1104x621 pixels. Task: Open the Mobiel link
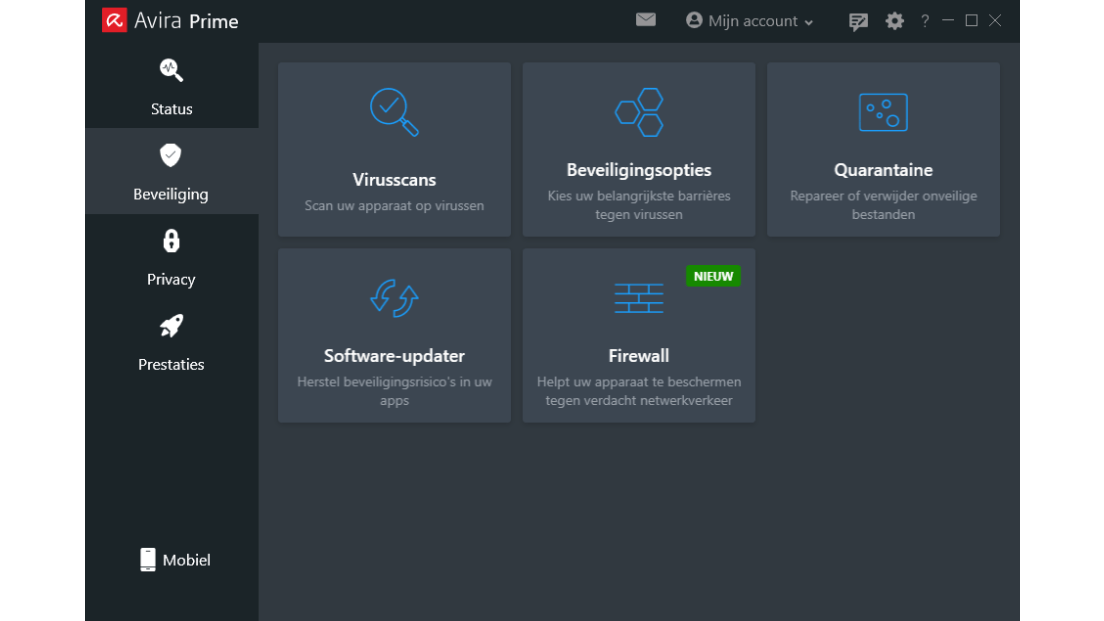187,560
